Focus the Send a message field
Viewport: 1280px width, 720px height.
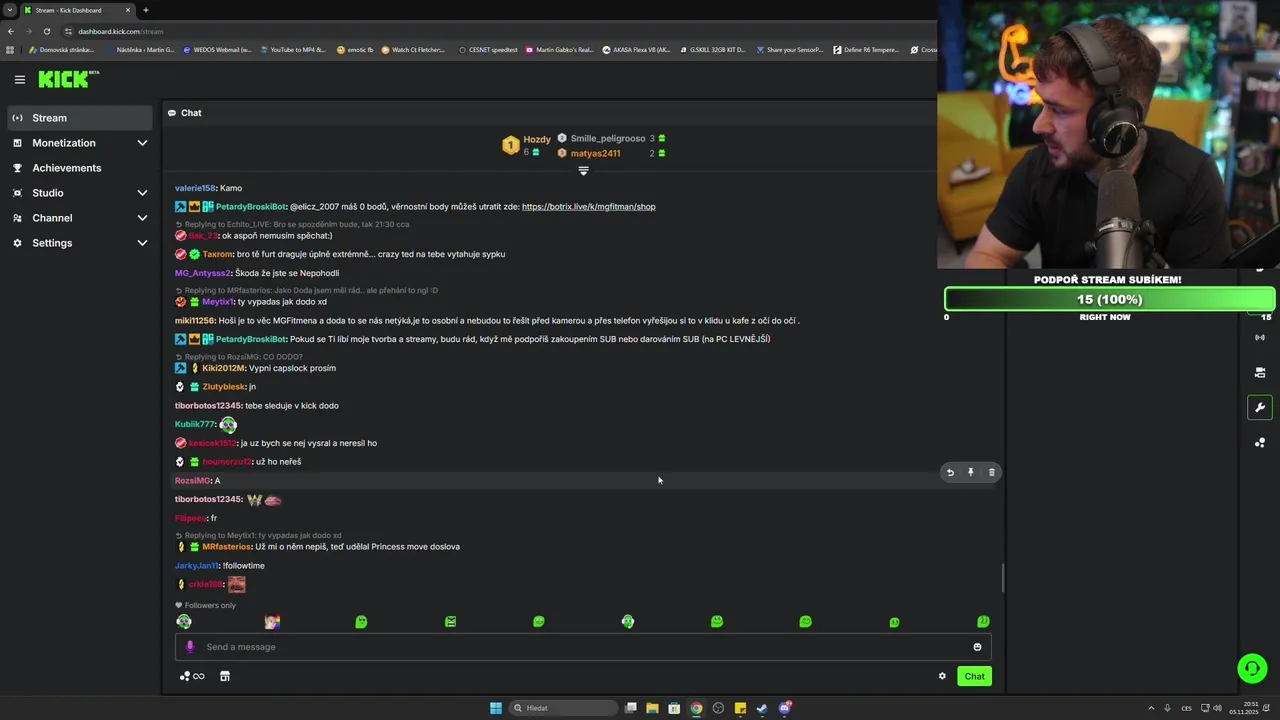[x=583, y=647]
